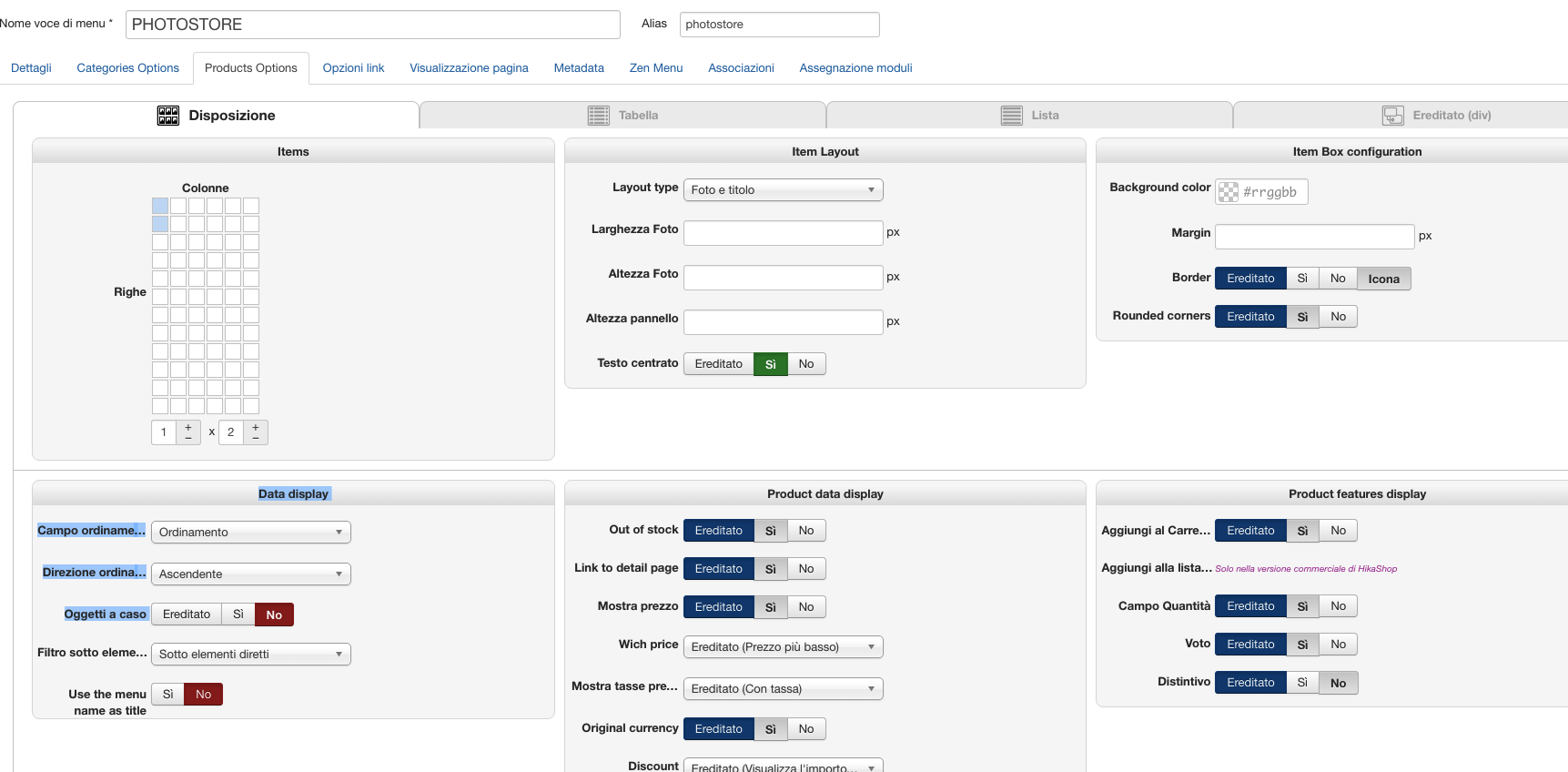Set Distintivo to Sì
This screenshot has width=1568, height=772.
(1302, 683)
